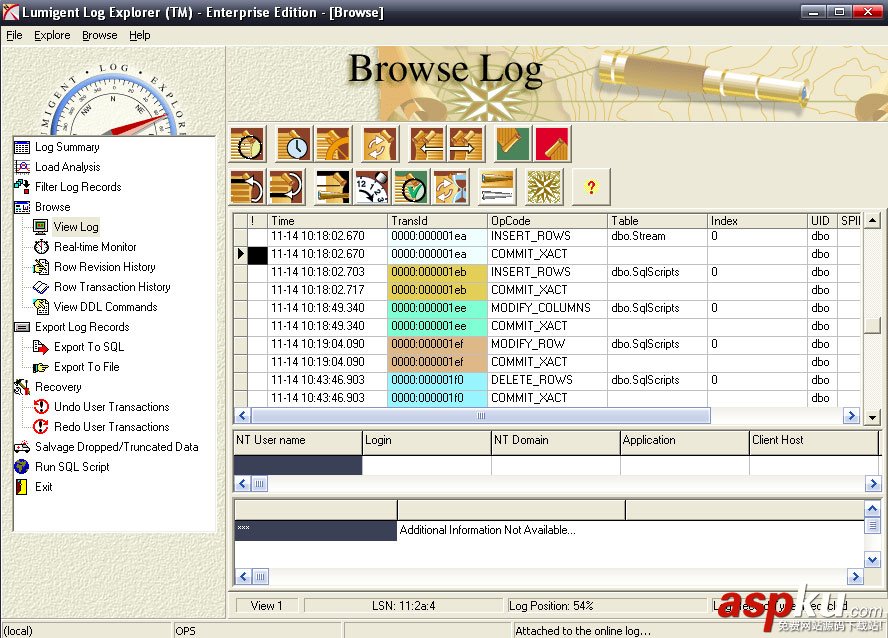The width and height of the screenshot is (888, 638).
Task: Click the log grid vertical scrollbar down arrow
Action: point(873,418)
